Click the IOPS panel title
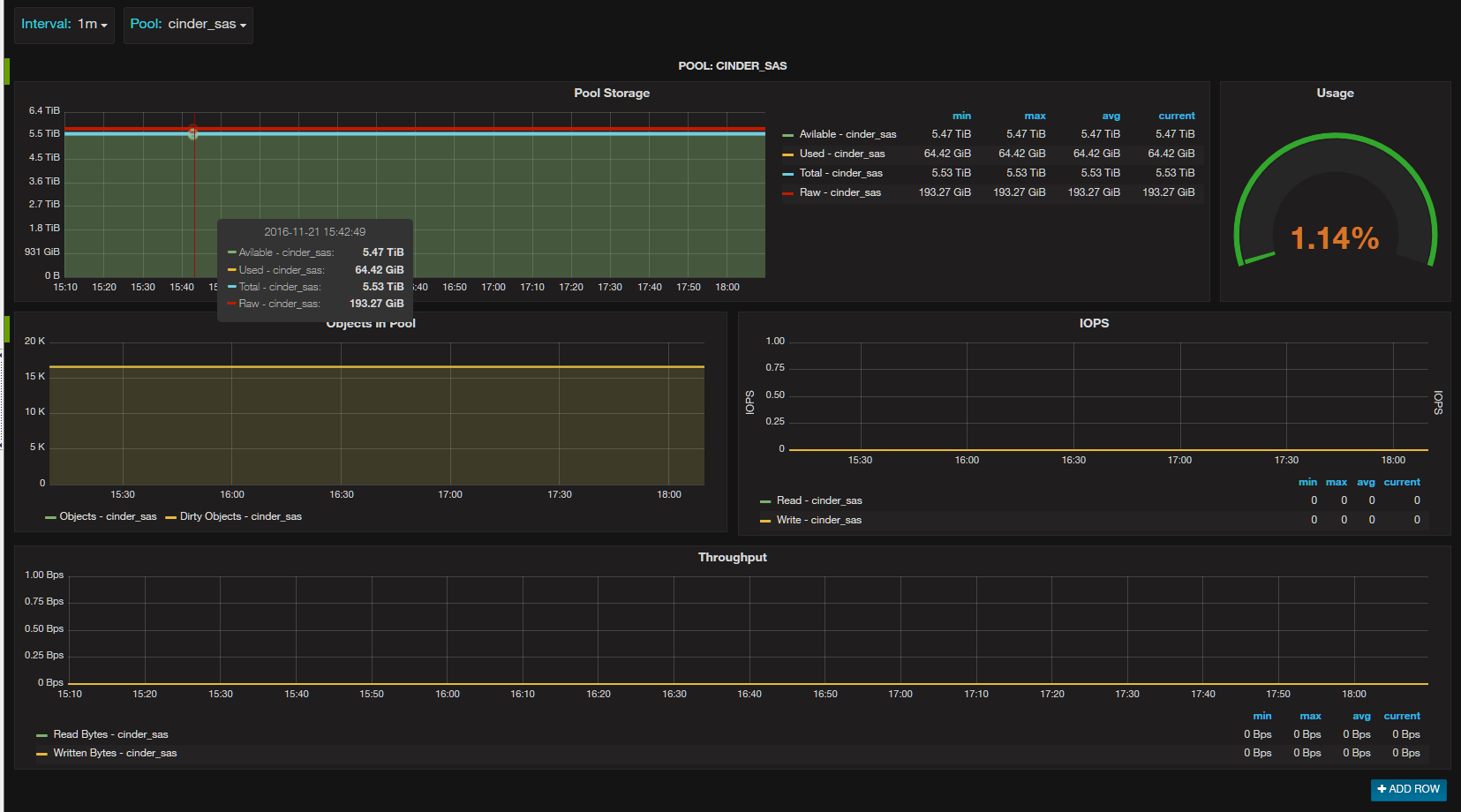This screenshot has height=812, width=1461. pyautogui.click(x=1093, y=324)
